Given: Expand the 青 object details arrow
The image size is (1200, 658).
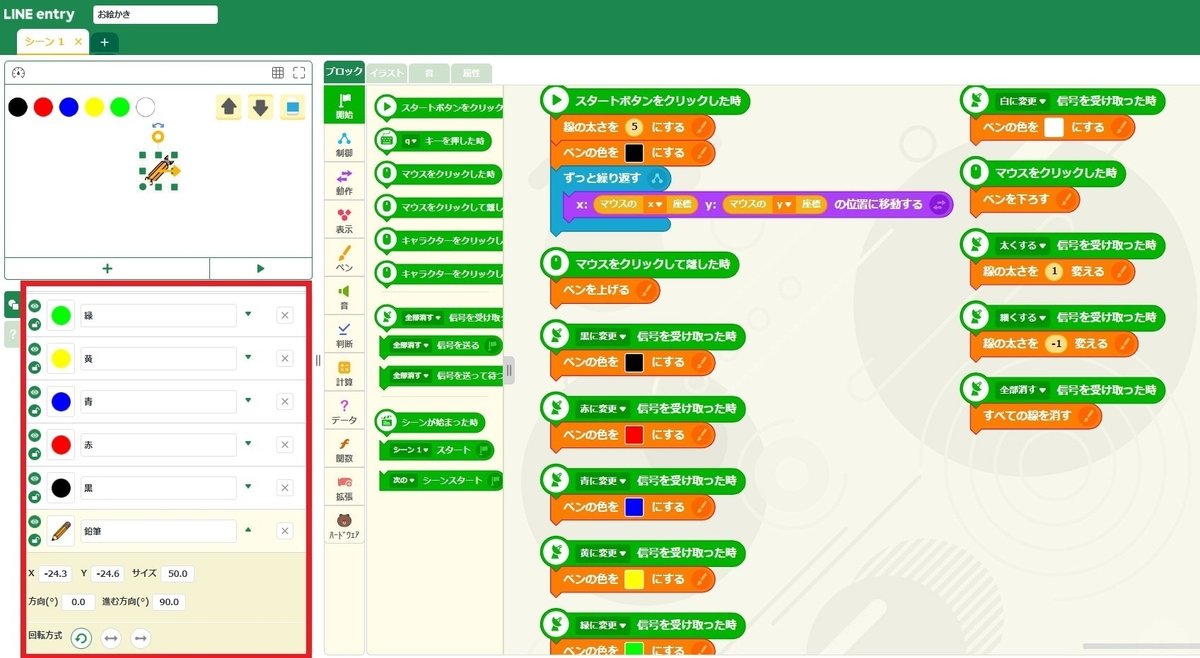Looking at the screenshot, I should pos(248,400).
